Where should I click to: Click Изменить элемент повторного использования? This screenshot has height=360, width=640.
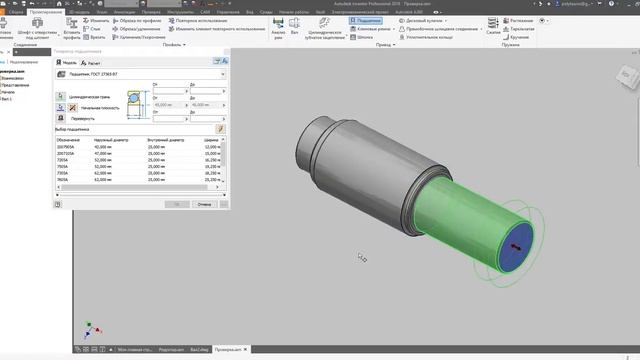[x=217, y=29]
